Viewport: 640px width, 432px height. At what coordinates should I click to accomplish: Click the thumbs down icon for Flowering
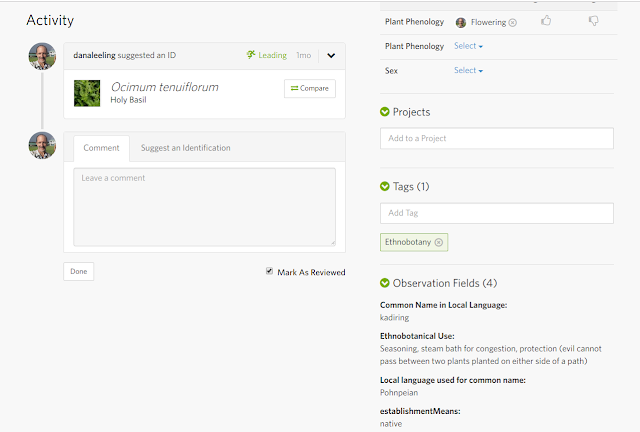[x=593, y=21]
